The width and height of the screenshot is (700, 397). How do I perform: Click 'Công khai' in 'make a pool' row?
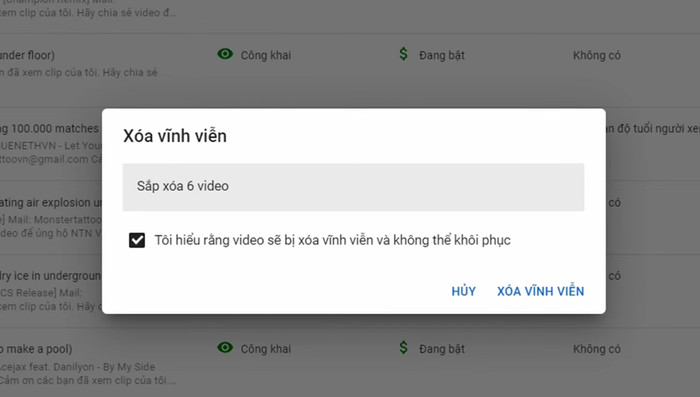click(266, 349)
